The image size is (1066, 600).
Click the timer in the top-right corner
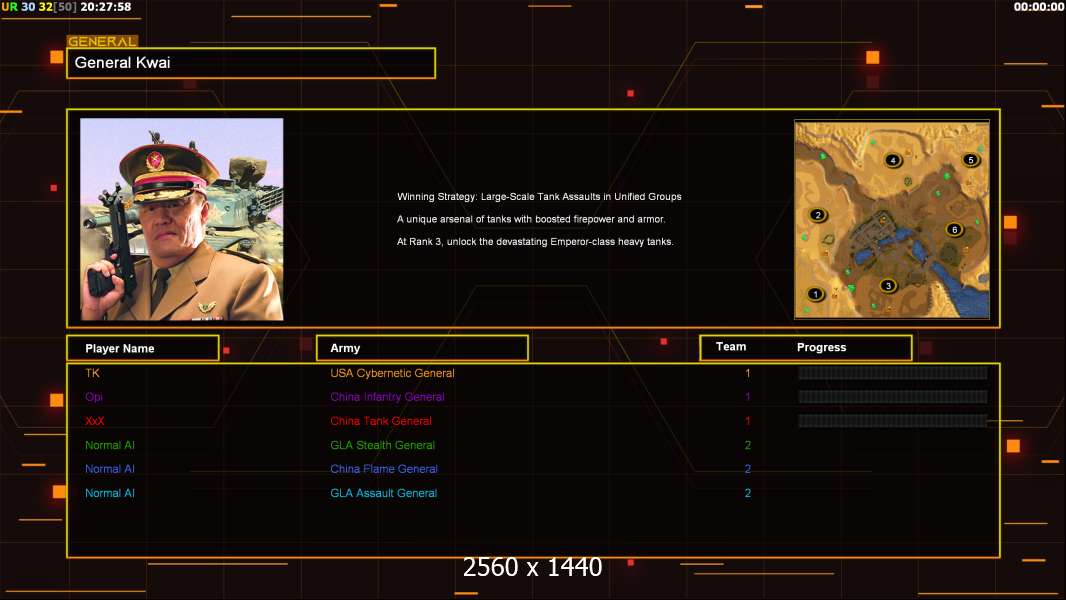(x=1038, y=7)
